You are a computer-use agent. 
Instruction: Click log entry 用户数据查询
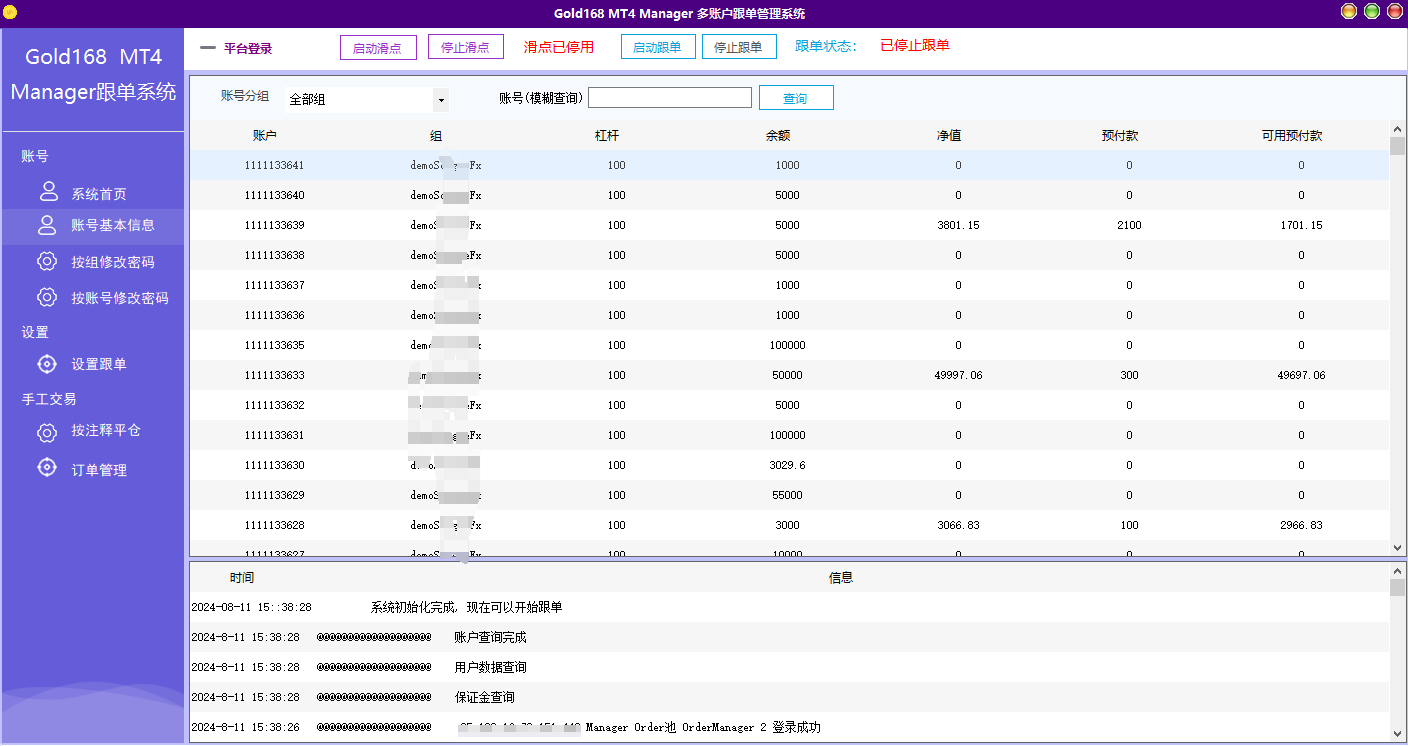(x=490, y=667)
